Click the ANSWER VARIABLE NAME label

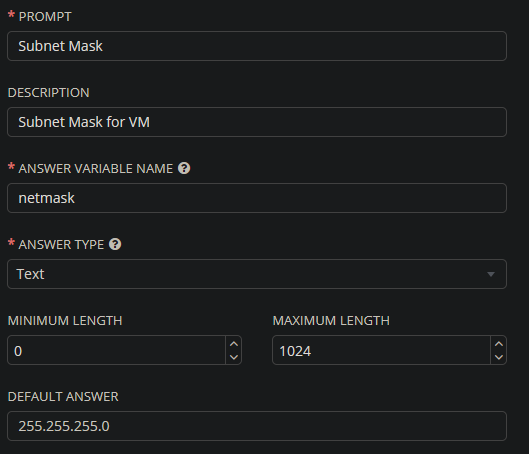[x=95, y=169]
